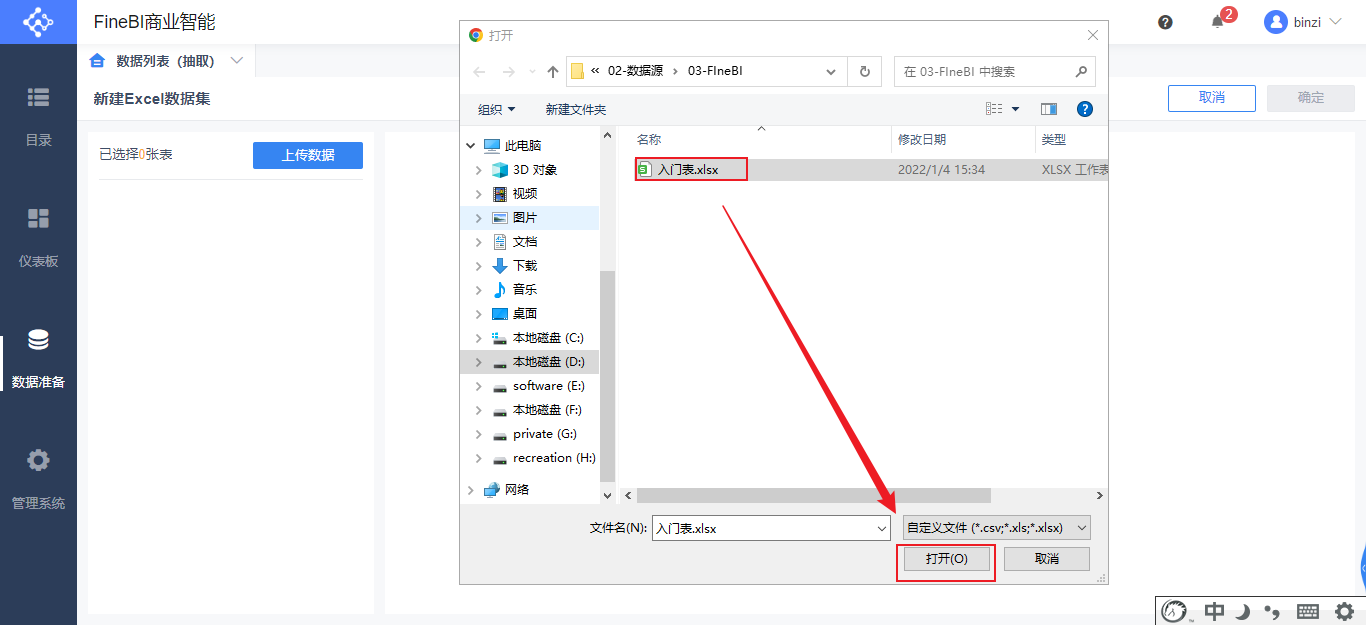Screen dimensions: 1366x625
Task: Click the 打开(O) button
Action: 946,559
